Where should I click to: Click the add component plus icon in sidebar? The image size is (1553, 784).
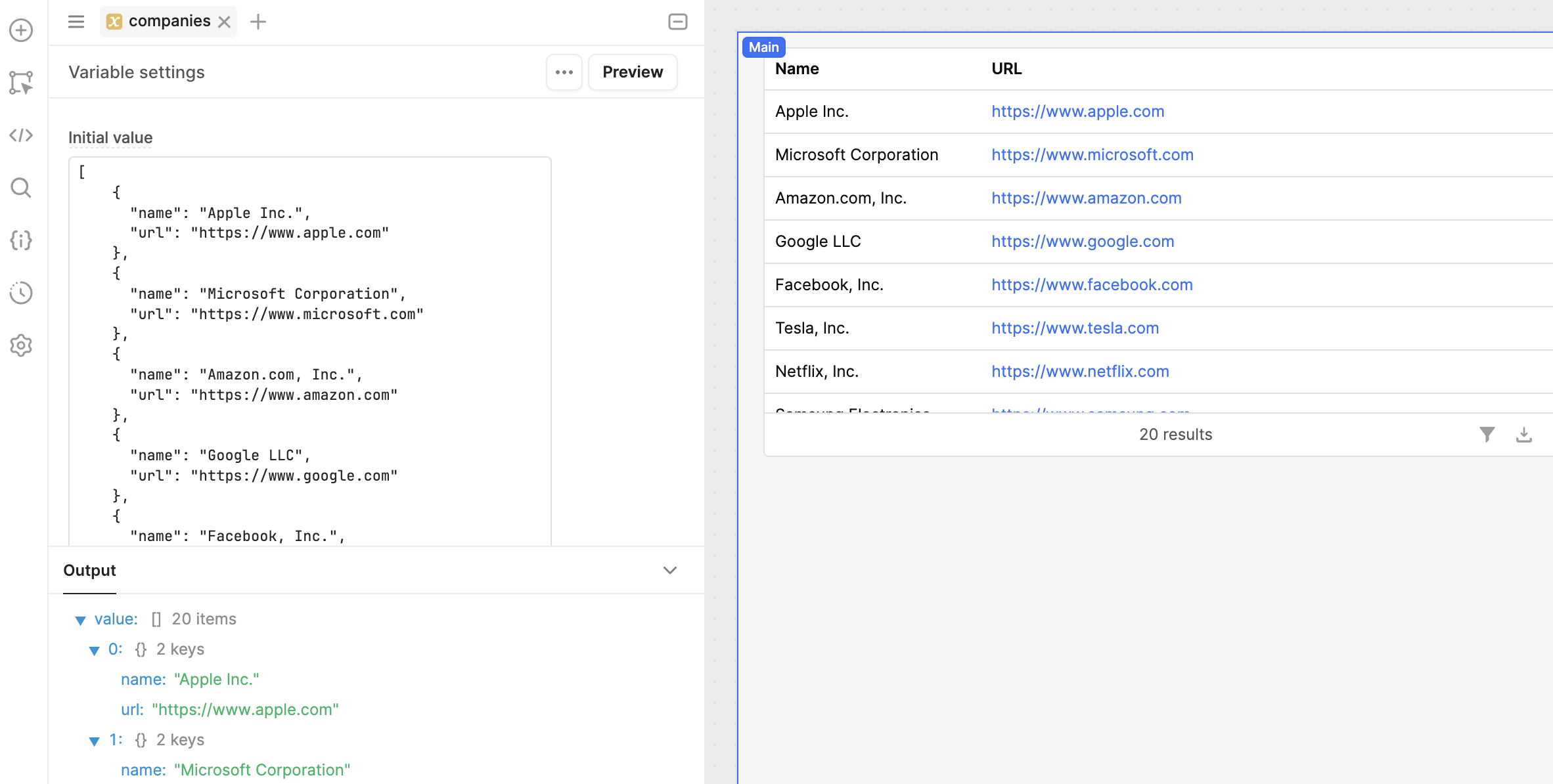point(21,30)
